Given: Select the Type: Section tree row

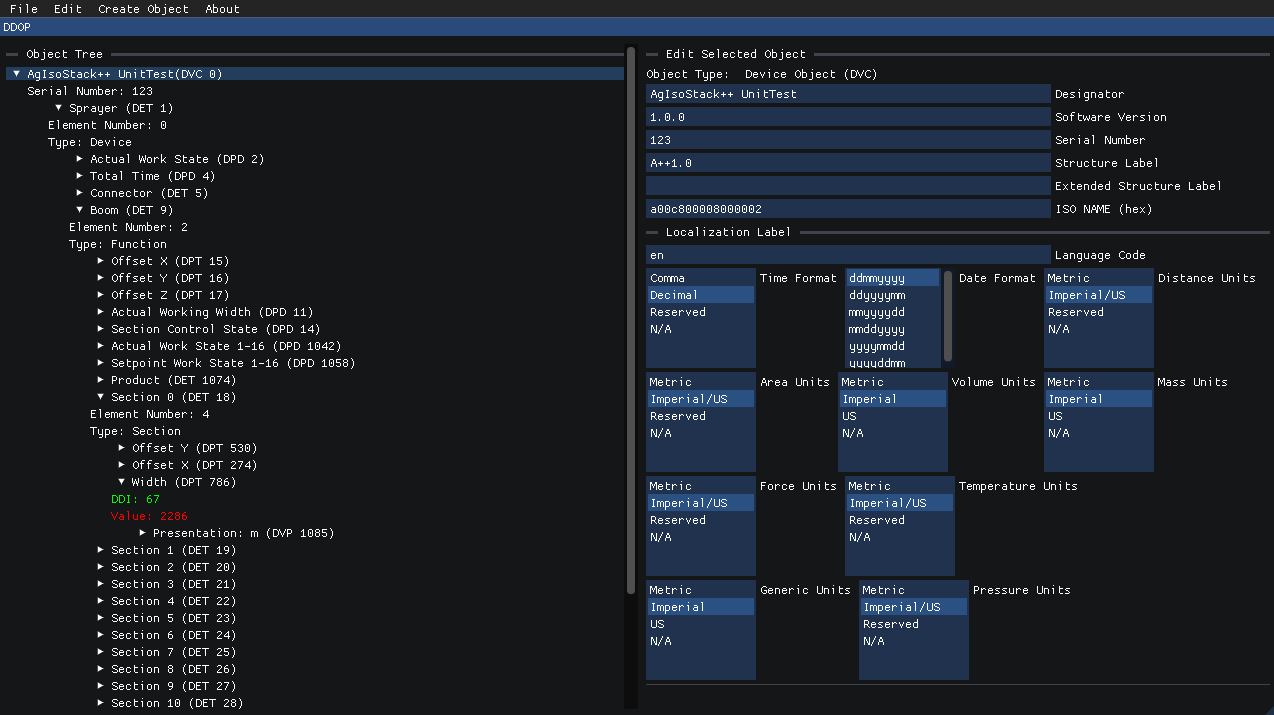Looking at the screenshot, I should [135, 431].
